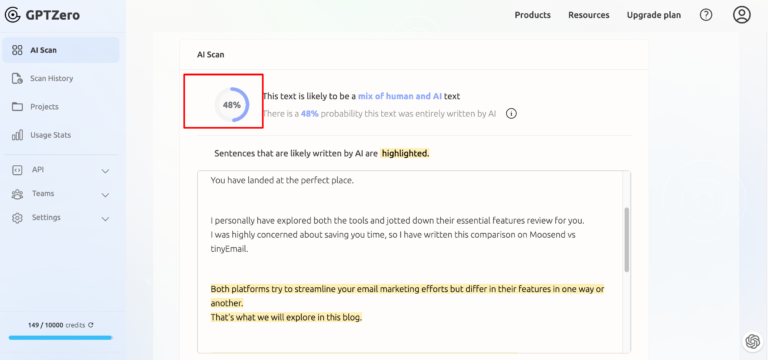
Task: Click the Projects folder icon
Action: pyautogui.click(x=17, y=107)
